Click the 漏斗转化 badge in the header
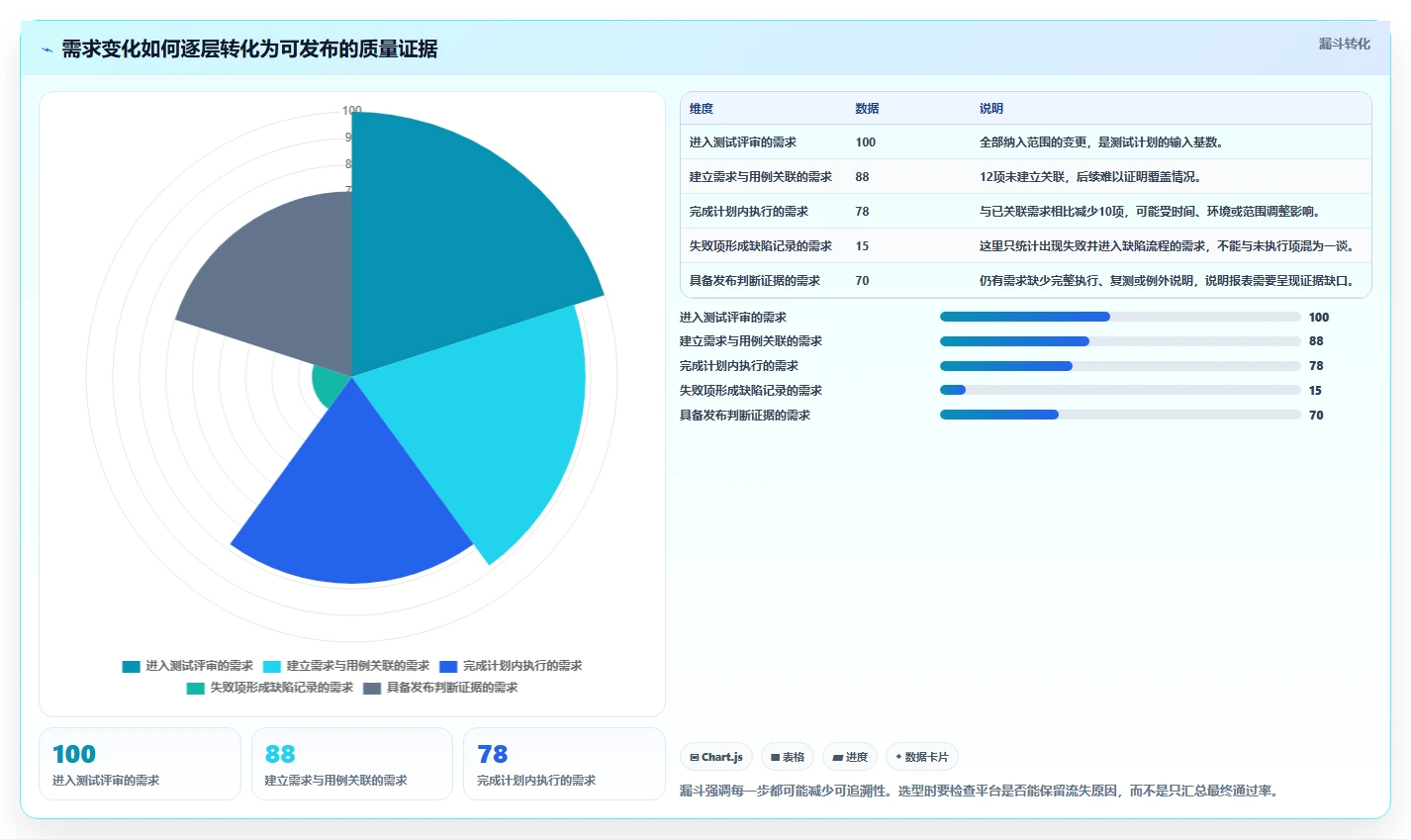This screenshot has width=1411, height=840. [1345, 44]
